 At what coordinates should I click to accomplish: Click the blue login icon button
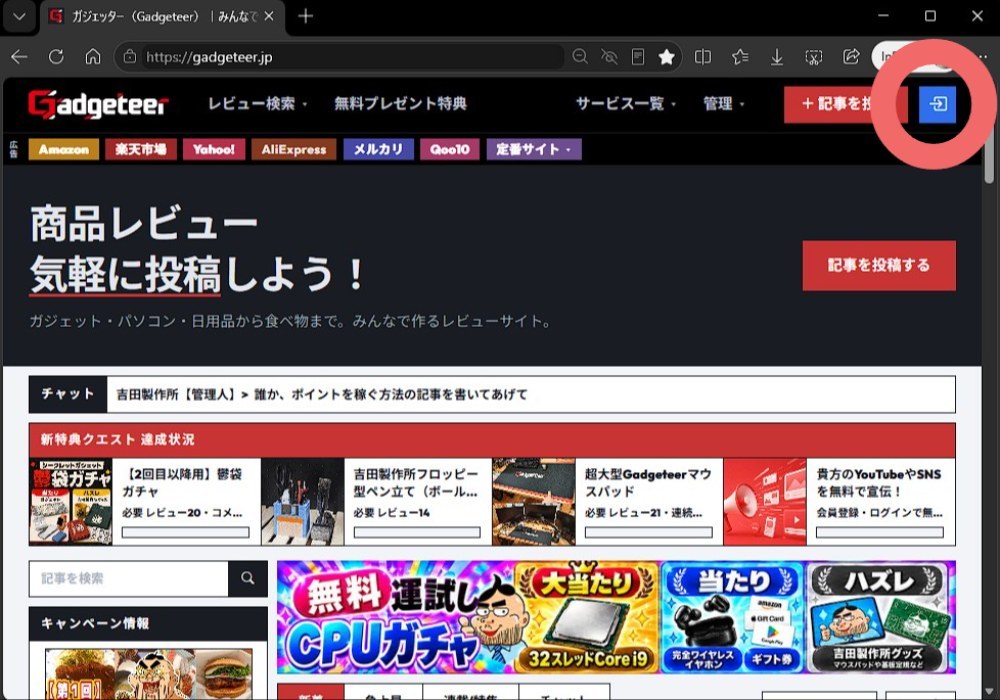(x=937, y=104)
